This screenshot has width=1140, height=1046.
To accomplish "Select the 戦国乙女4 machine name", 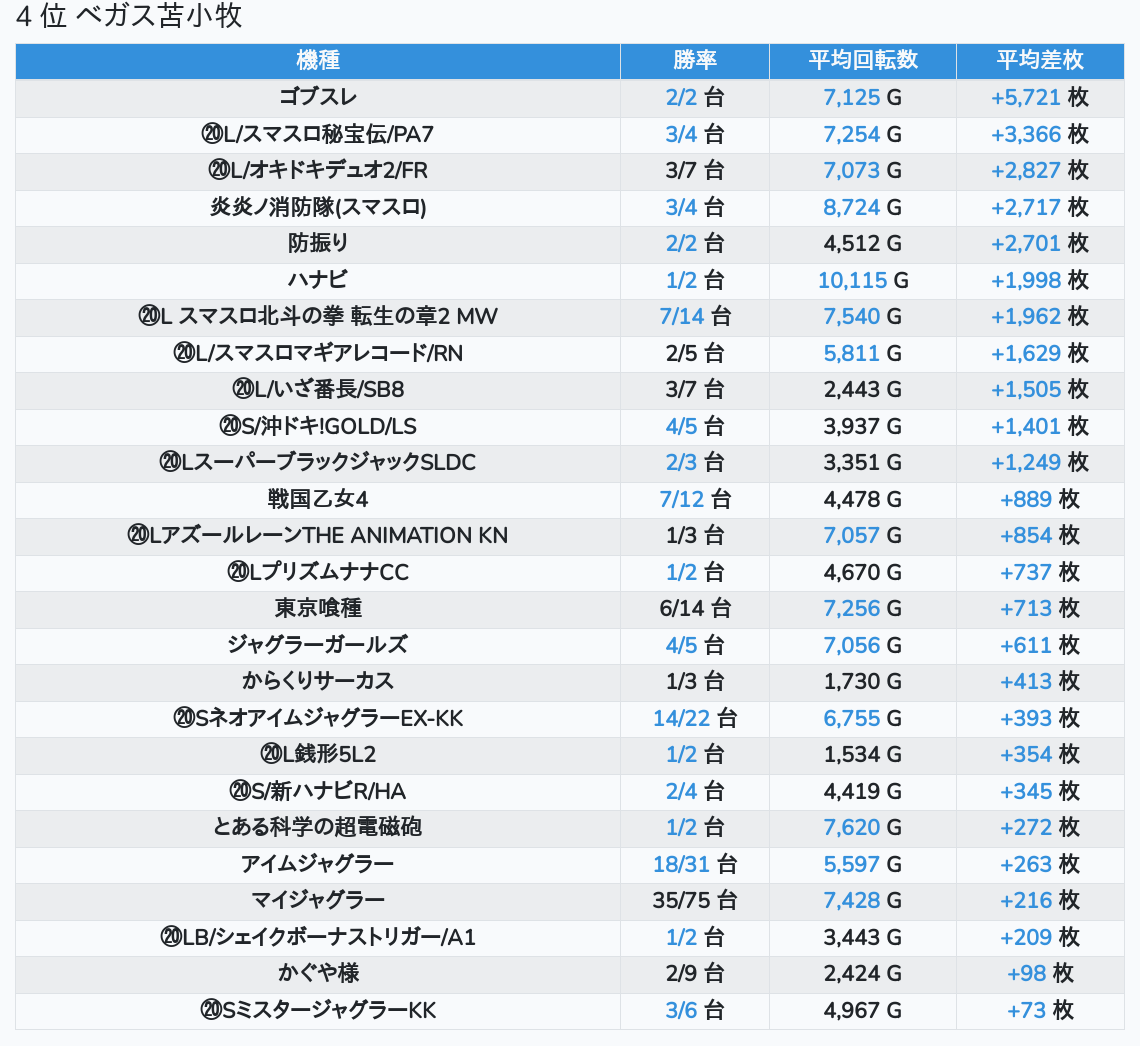I will tap(318, 499).
